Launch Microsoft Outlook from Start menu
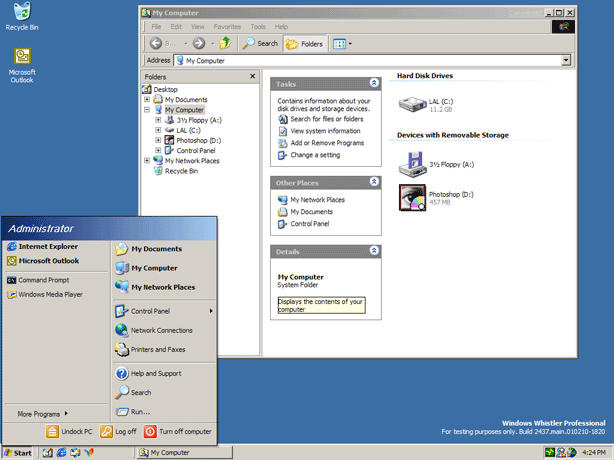614x460 pixels. click(43, 261)
